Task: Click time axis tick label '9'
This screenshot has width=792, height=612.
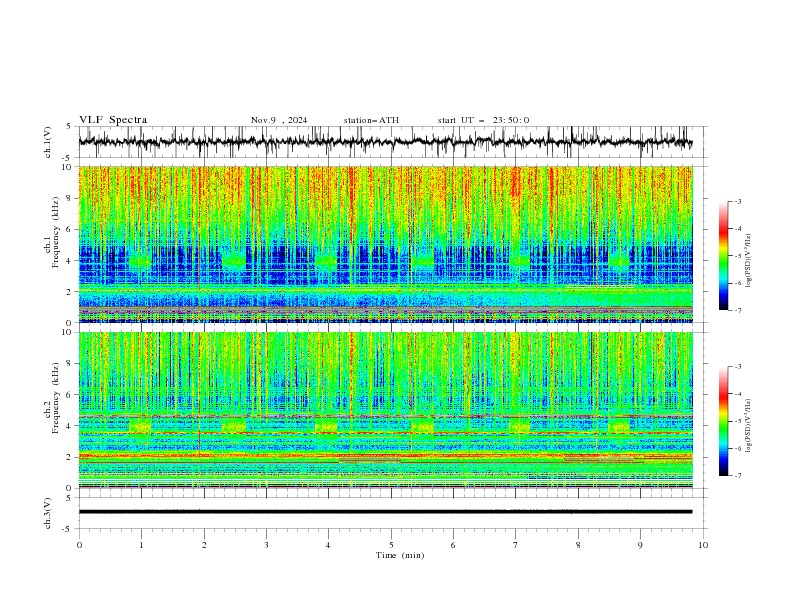Action: [640, 545]
